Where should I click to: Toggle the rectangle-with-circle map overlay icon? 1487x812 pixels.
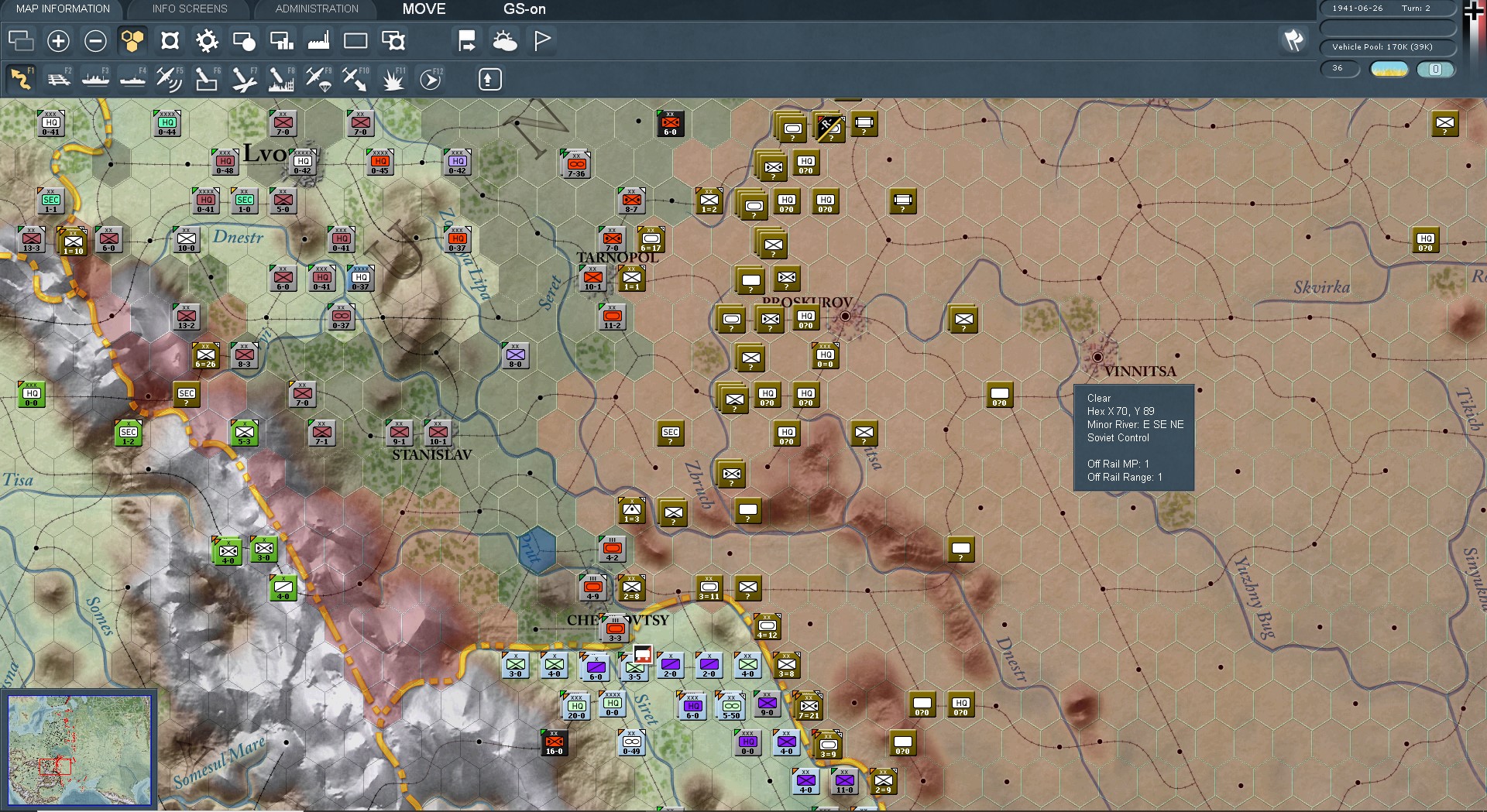244,40
